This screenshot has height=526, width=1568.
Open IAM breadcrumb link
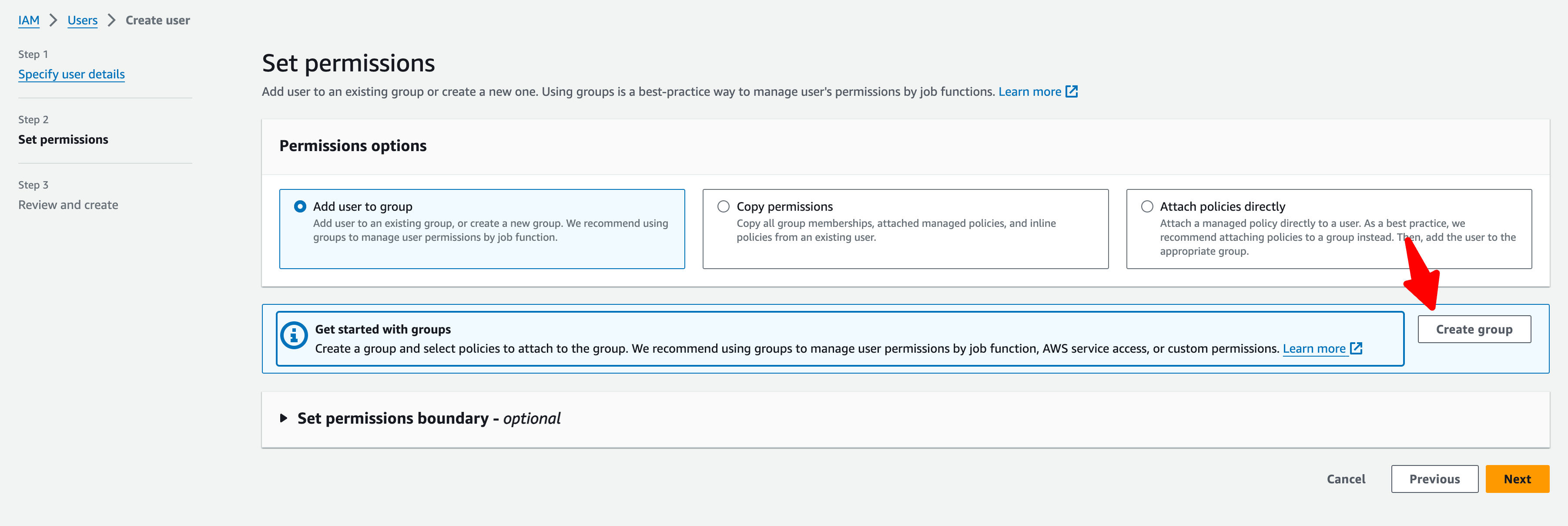(x=29, y=20)
